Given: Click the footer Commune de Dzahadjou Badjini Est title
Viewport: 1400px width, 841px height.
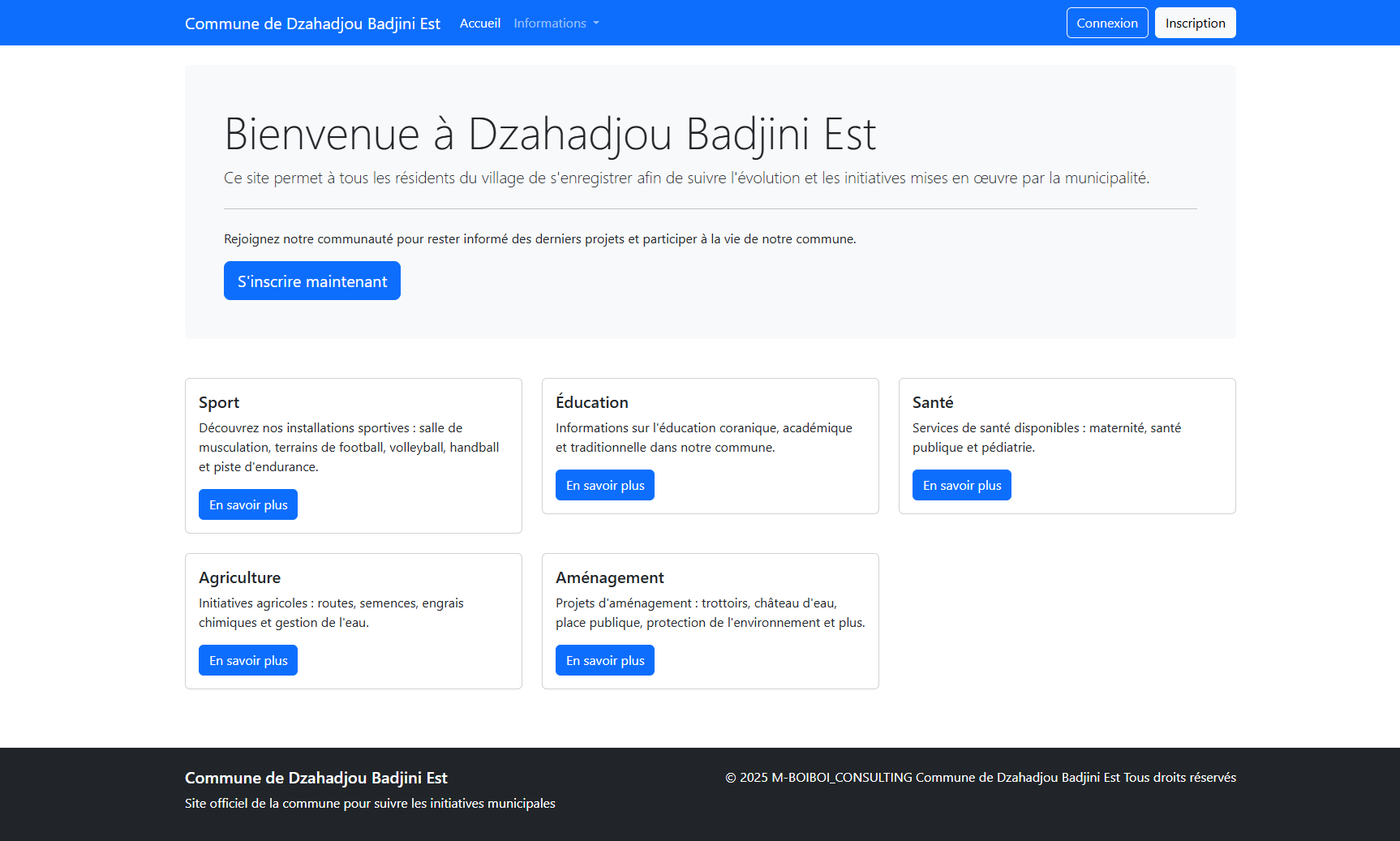Looking at the screenshot, I should pyautogui.click(x=316, y=779).
